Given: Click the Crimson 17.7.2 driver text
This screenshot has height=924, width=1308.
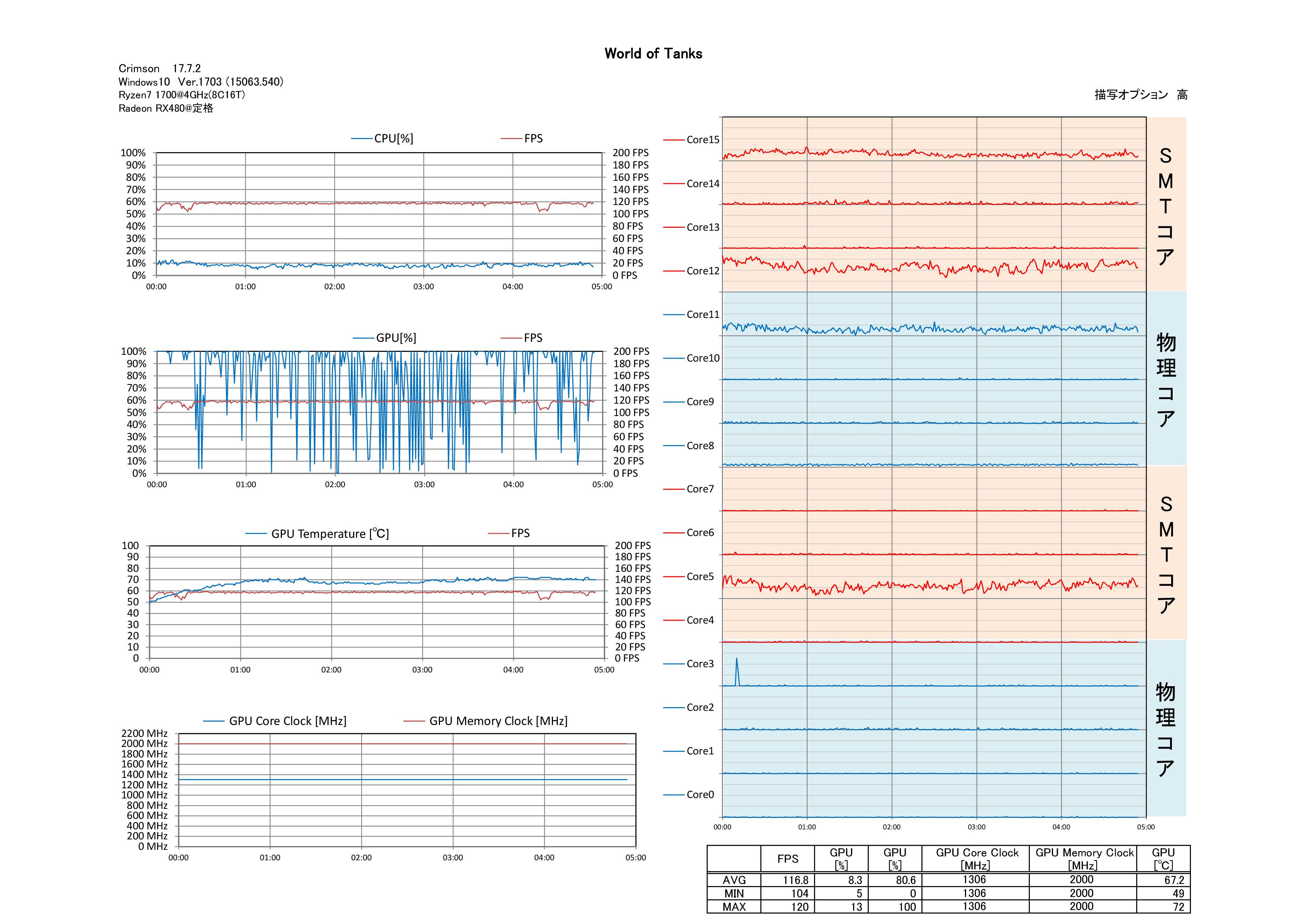Looking at the screenshot, I should pos(160,68).
